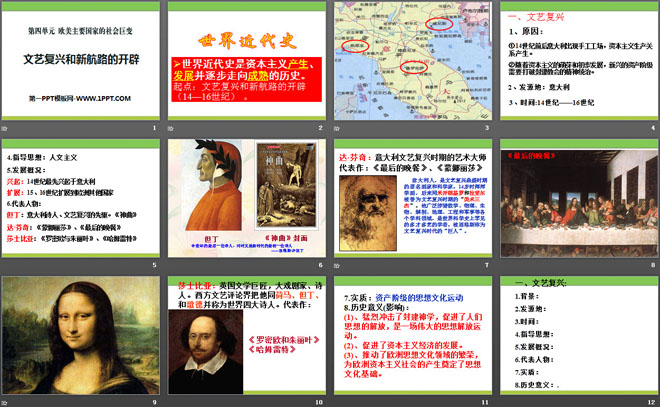Screen dimensions: 660x407
Task: Click the animation star icon under slide 2
Action: 170,128
